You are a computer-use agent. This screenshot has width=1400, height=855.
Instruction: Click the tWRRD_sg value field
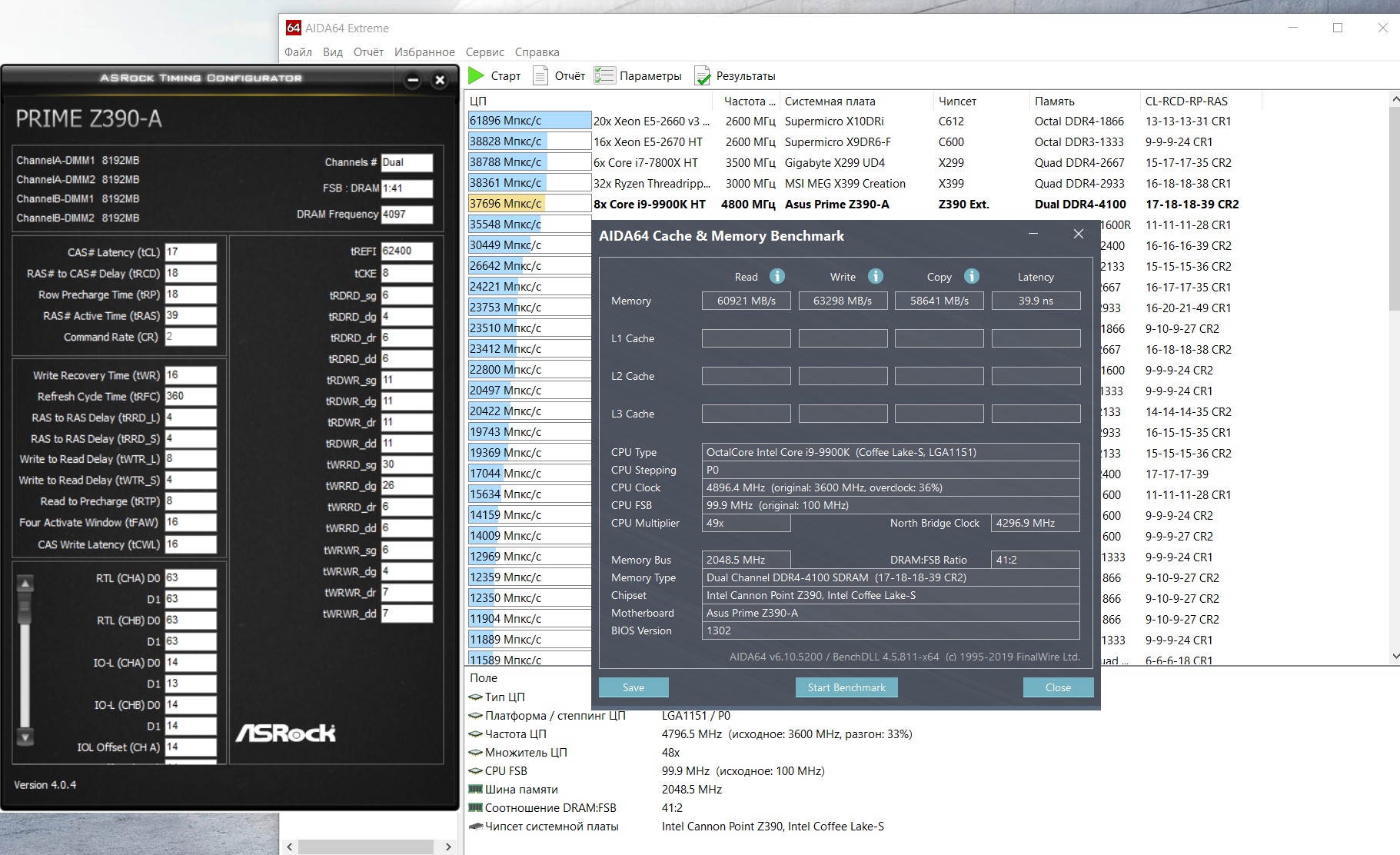[x=407, y=464]
